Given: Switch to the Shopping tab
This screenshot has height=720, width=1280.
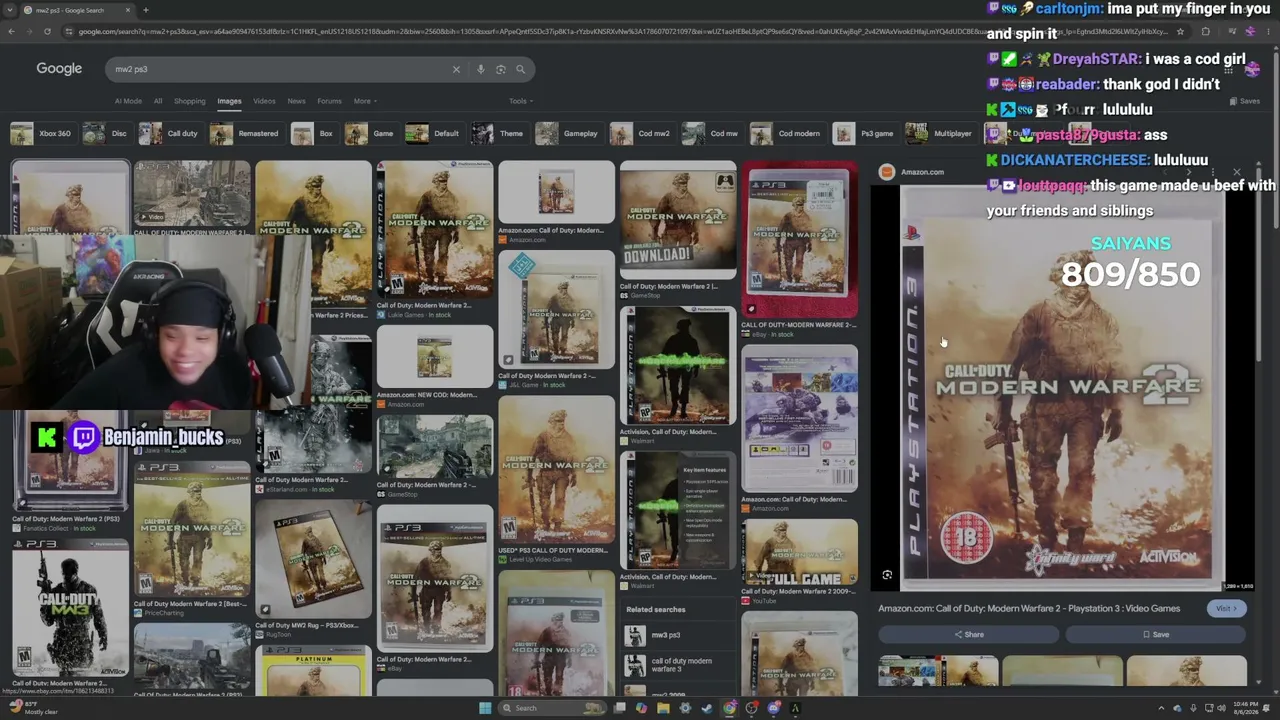Looking at the screenshot, I should tap(189, 101).
